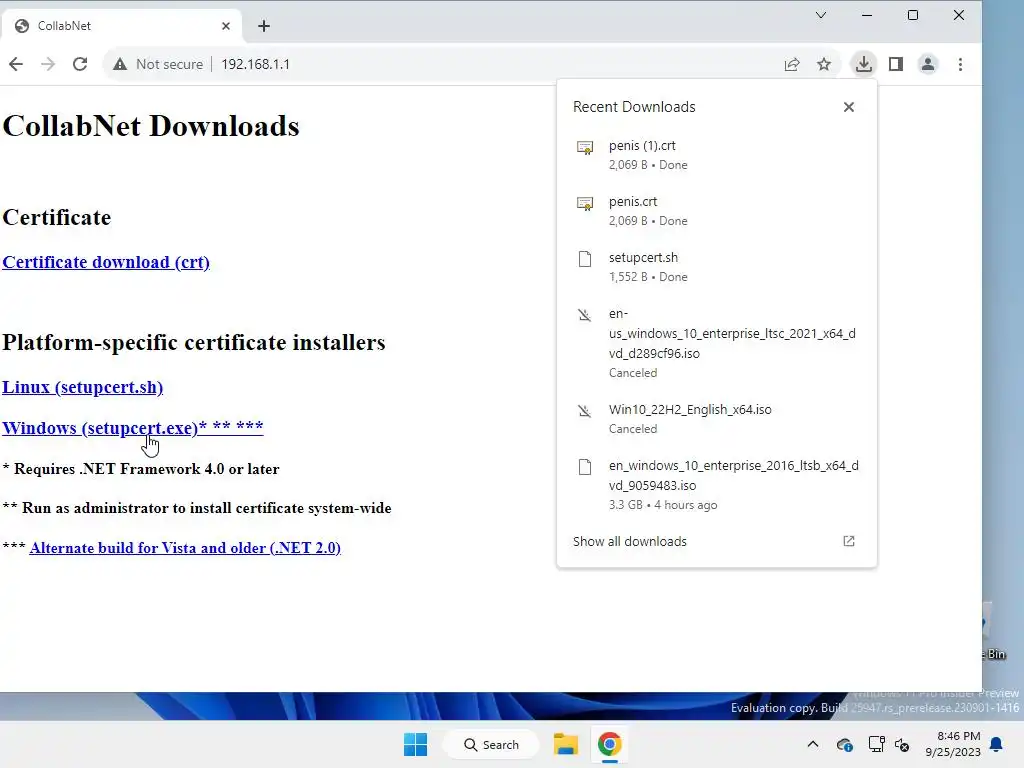Toggle the downloads toolbar icon

(863, 64)
